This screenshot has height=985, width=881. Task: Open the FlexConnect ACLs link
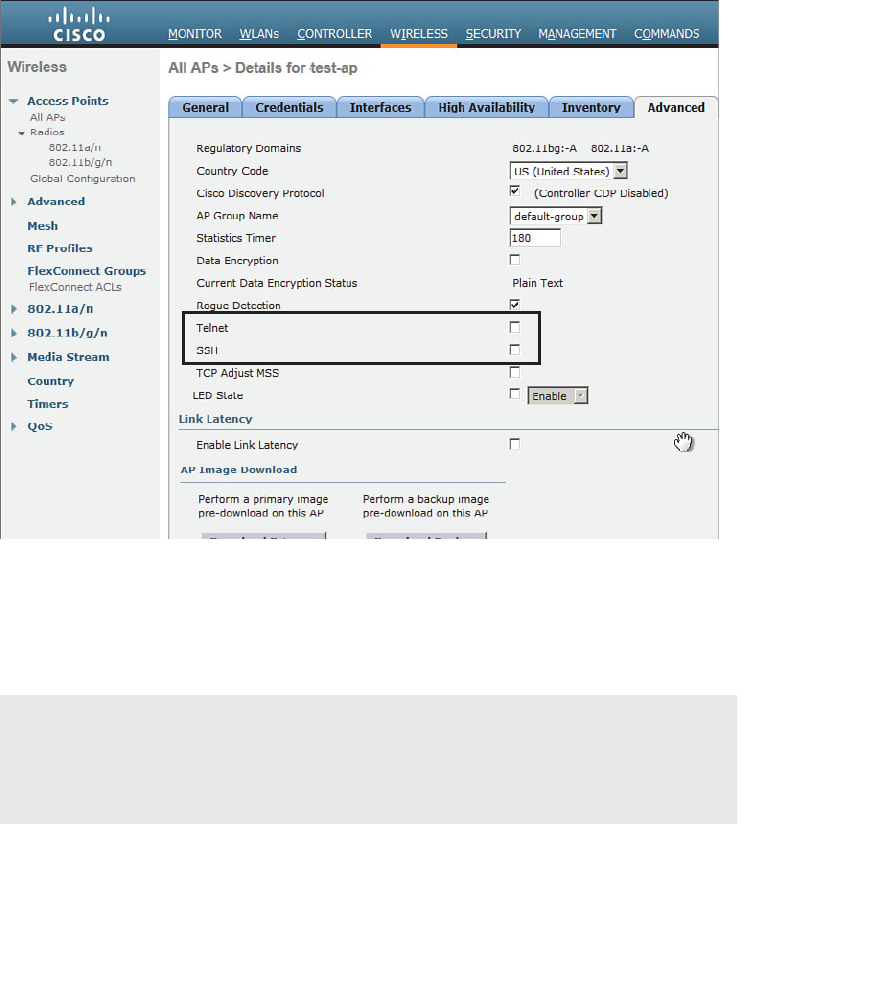[75, 287]
